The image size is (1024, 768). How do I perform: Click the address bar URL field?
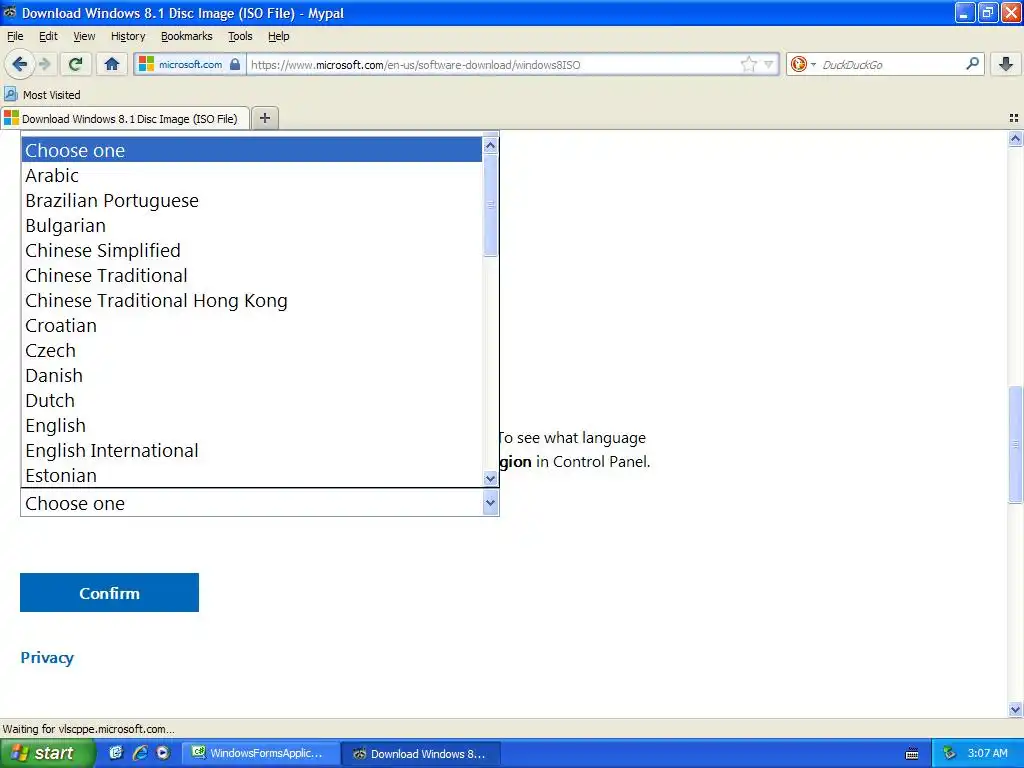click(493, 64)
